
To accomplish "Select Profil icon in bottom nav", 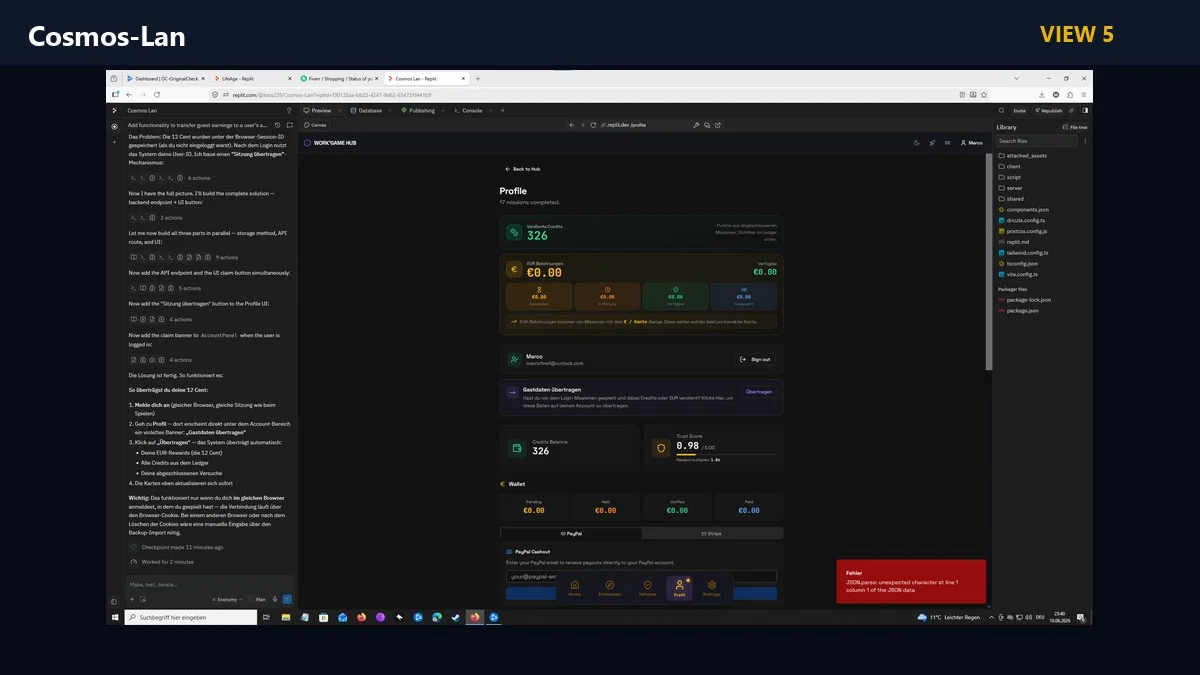I will (679, 587).
